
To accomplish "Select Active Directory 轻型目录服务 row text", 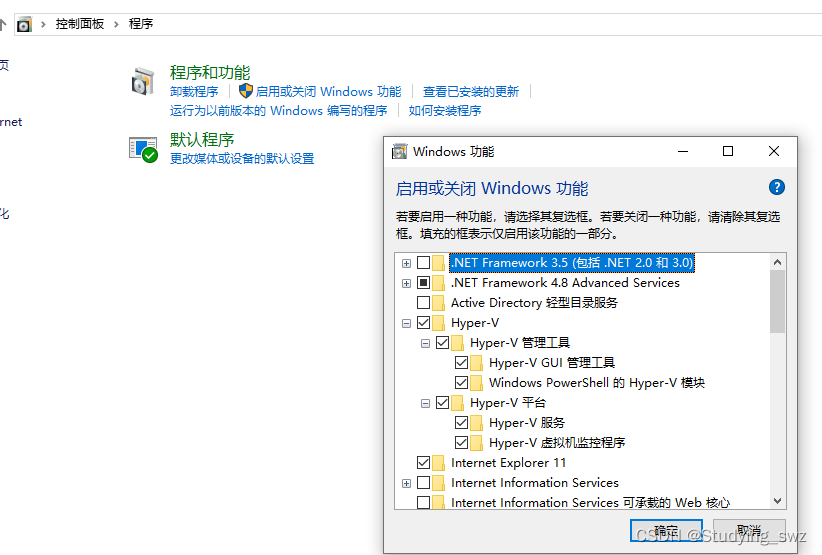I will tap(534, 302).
